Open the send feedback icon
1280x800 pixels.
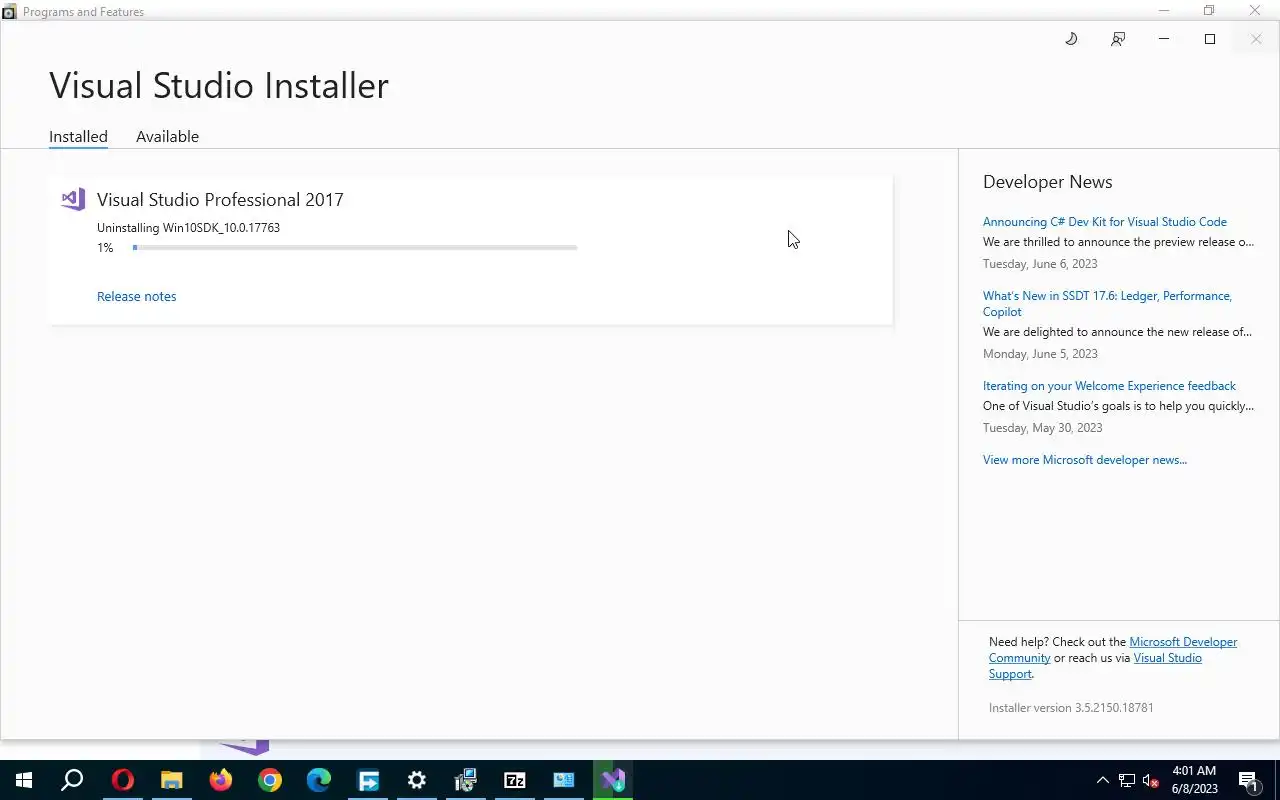1118,39
